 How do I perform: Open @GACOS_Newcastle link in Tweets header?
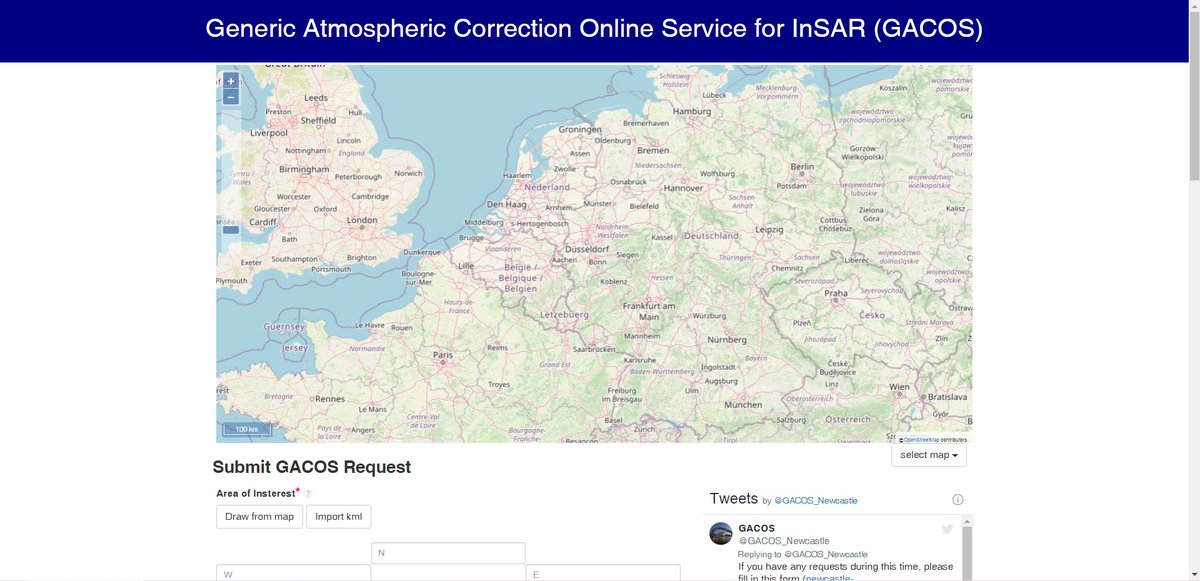[x=816, y=501]
